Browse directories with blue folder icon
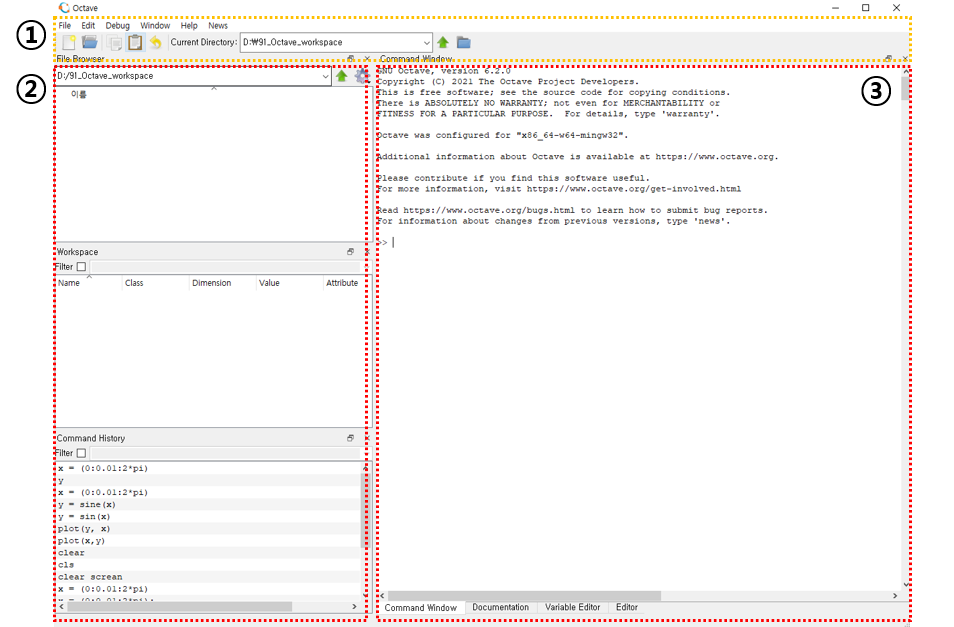 pos(464,42)
